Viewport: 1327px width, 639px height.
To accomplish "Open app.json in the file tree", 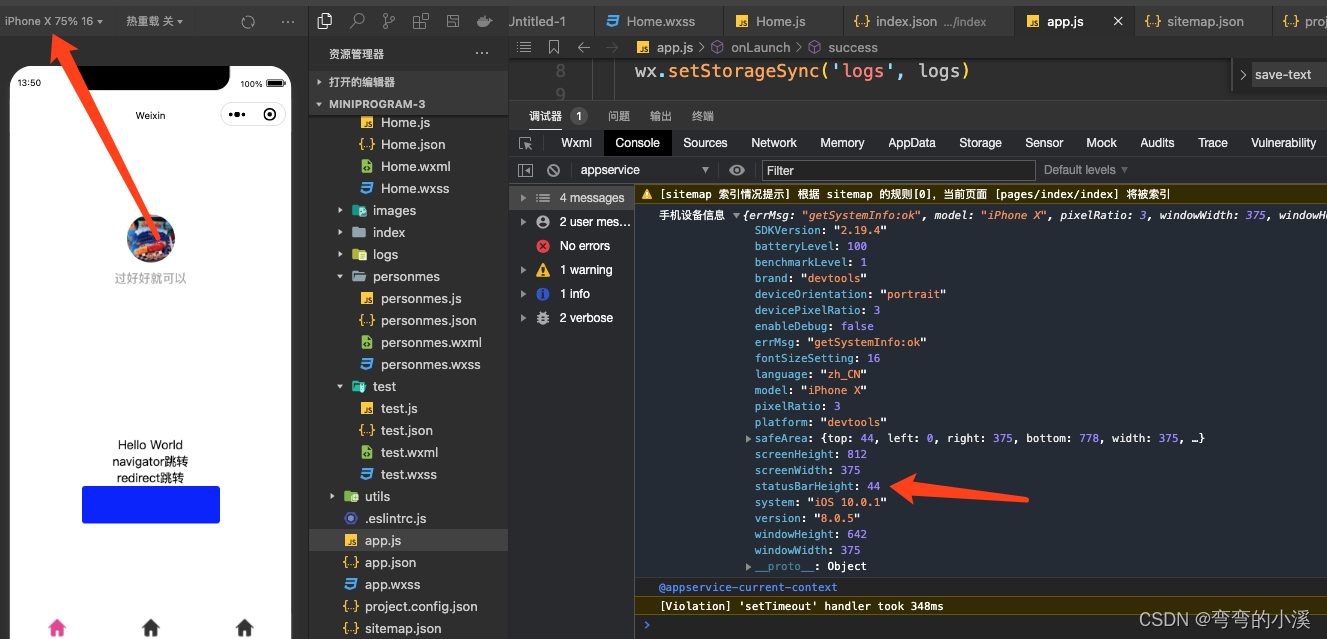I will pyautogui.click(x=390, y=562).
